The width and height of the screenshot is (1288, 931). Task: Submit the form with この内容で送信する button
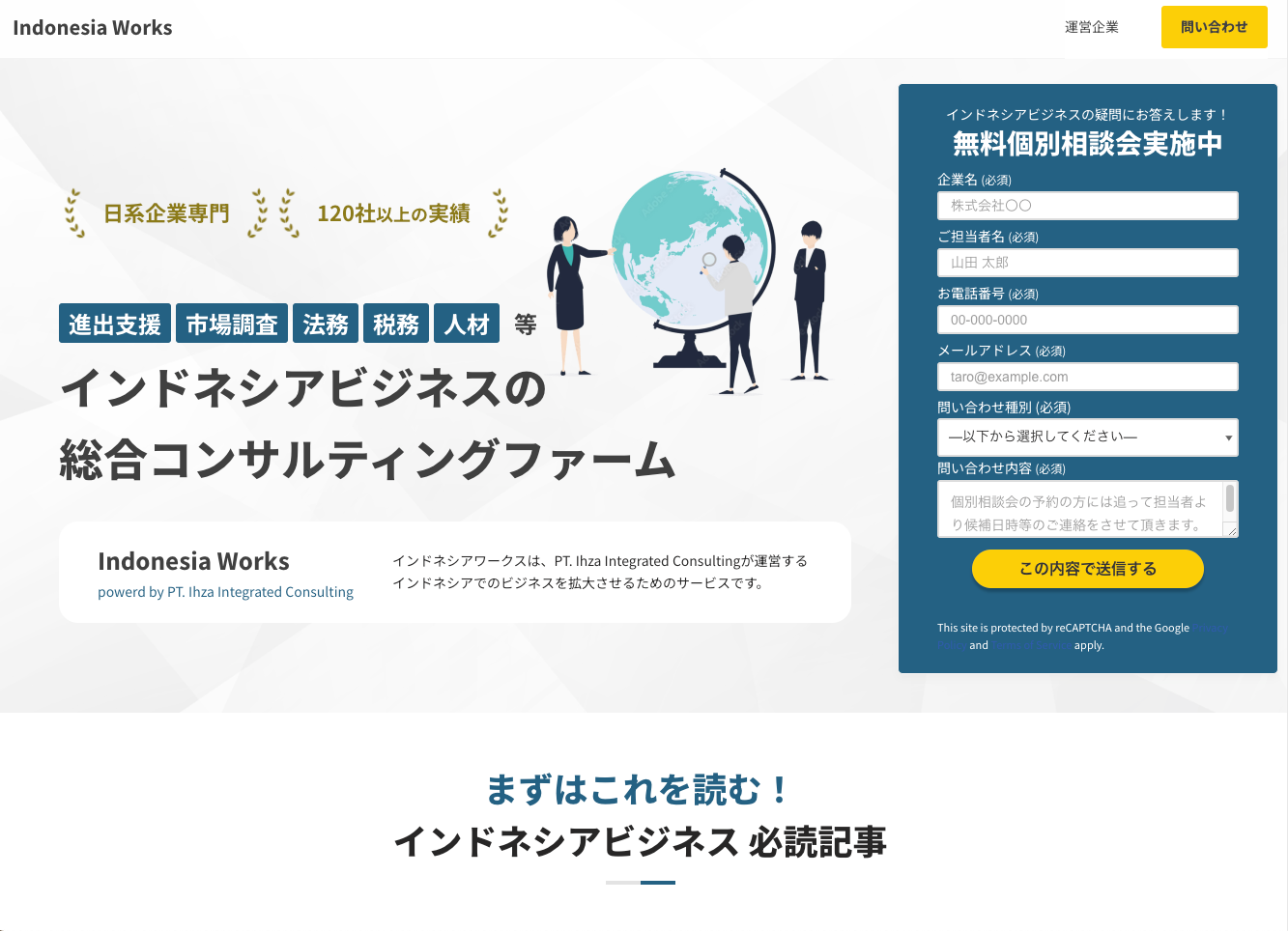pyautogui.click(x=1087, y=569)
